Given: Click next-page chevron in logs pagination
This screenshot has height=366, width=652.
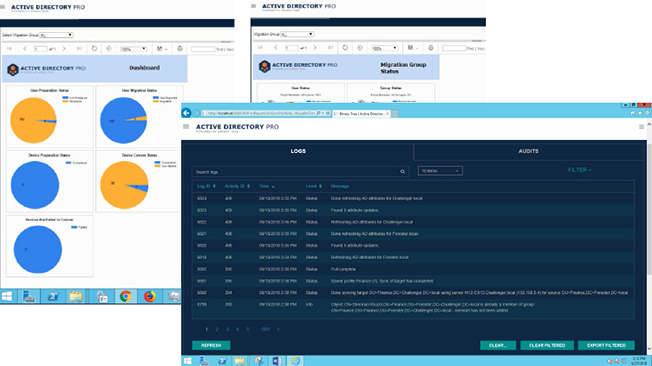Looking at the screenshot, I should (278, 329).
